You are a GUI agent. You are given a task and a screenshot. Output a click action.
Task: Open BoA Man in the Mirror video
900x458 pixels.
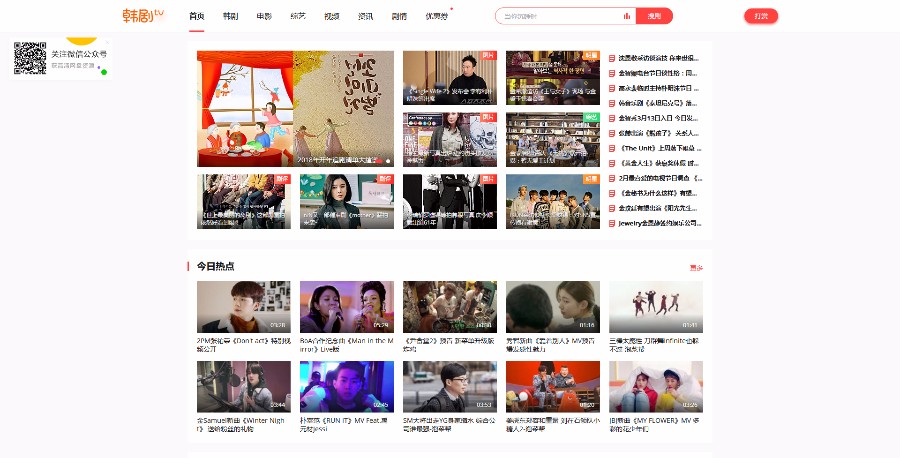346,306
